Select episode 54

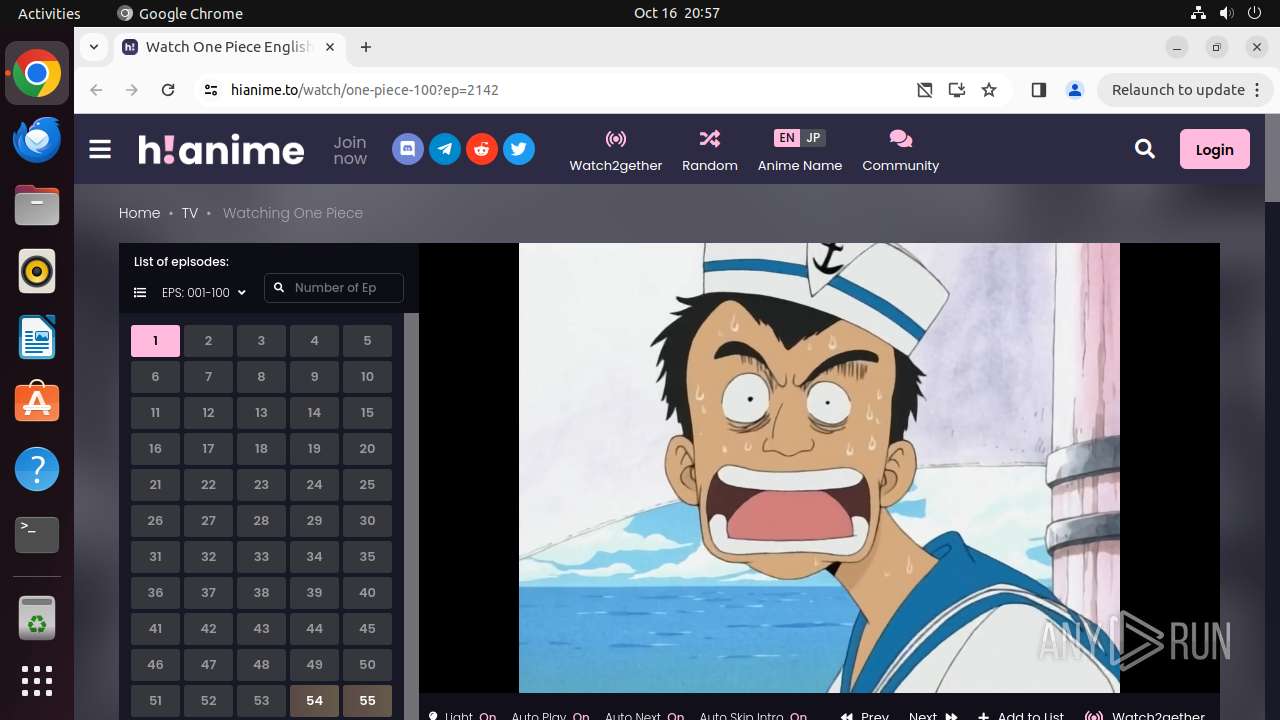click(314, 701)
